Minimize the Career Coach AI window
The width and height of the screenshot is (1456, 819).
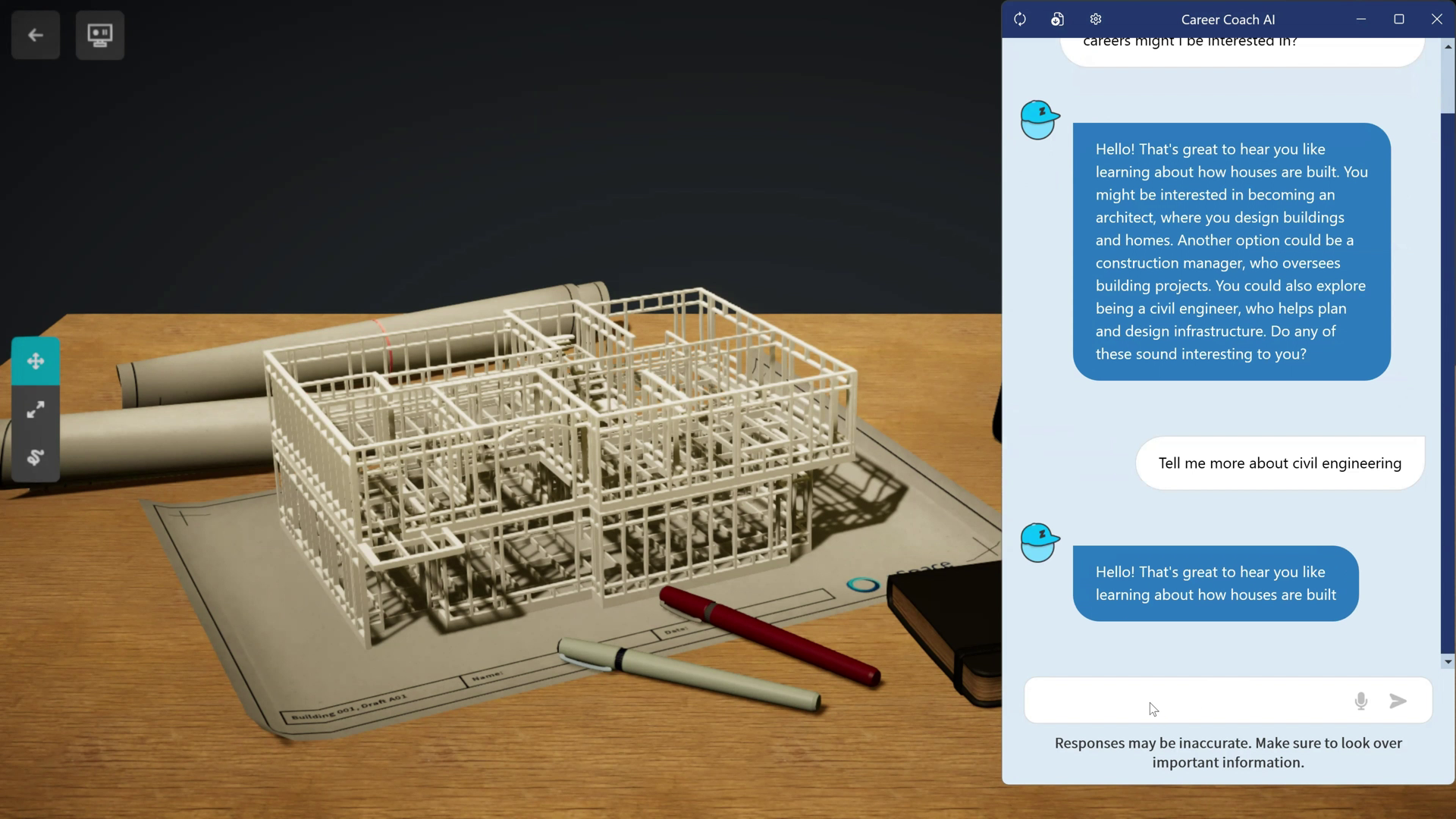pos(1360,19)
